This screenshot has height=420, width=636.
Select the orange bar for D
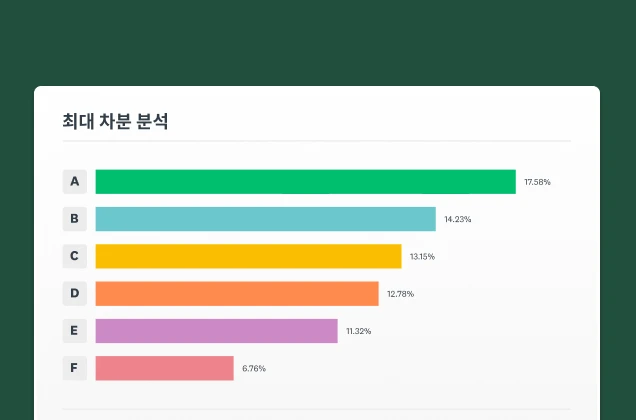pyautogui.click(x=237, y=294)
